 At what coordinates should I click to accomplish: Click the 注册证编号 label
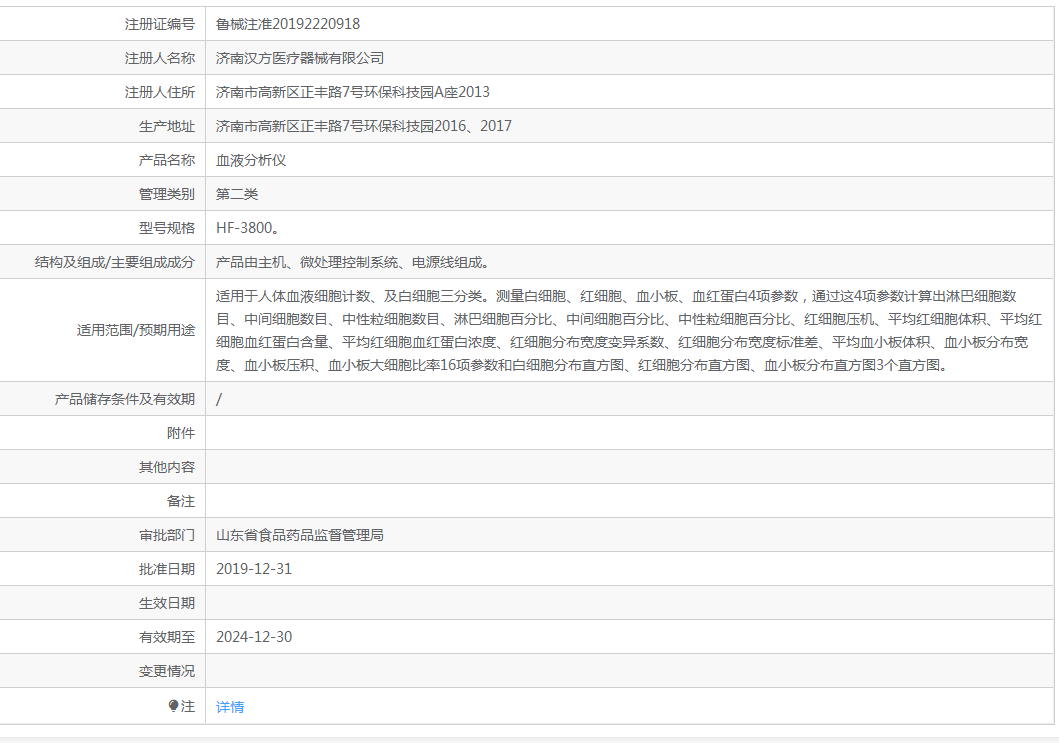tap(159, 24)
